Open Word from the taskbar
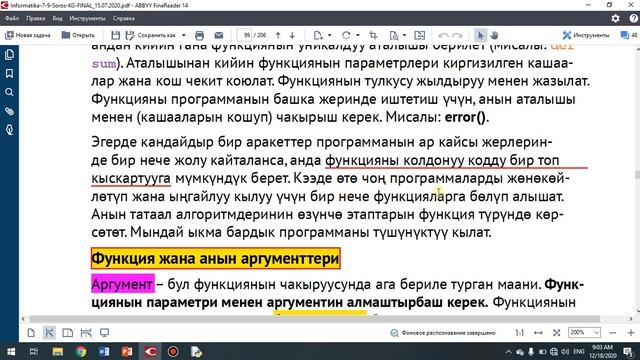640x360 pixels. 104,351
